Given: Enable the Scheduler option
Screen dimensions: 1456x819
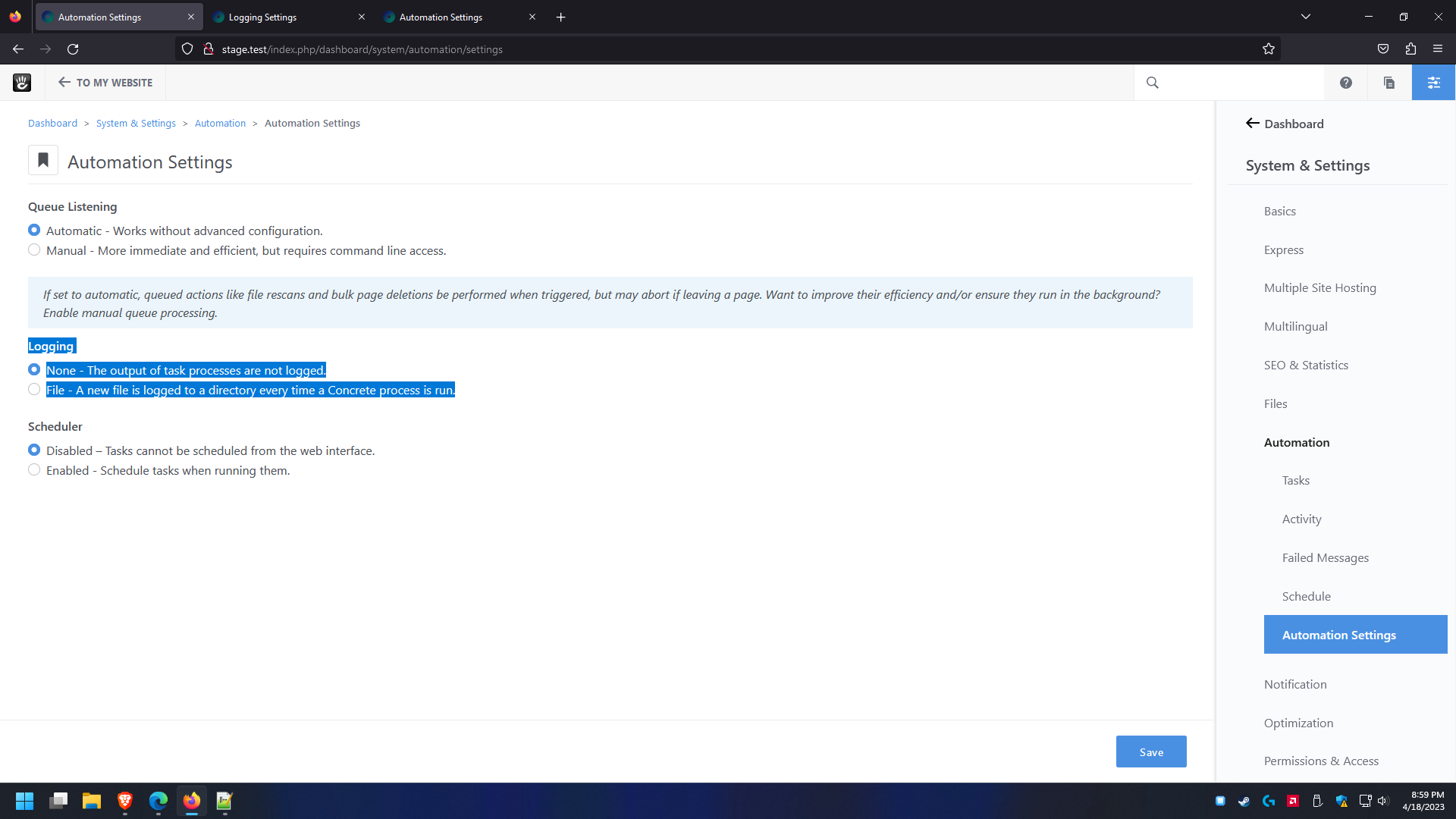Looking at the screenshot, I should (34, 469).
